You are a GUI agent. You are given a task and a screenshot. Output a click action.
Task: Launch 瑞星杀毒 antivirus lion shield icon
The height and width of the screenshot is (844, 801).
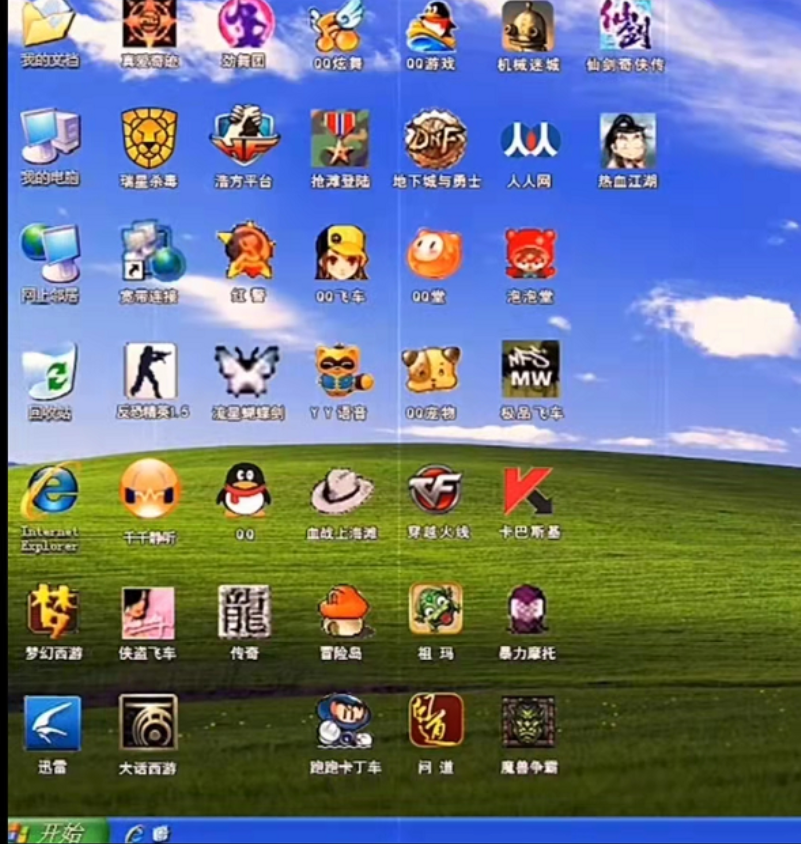pyautogui.click(x=149, y=138)
